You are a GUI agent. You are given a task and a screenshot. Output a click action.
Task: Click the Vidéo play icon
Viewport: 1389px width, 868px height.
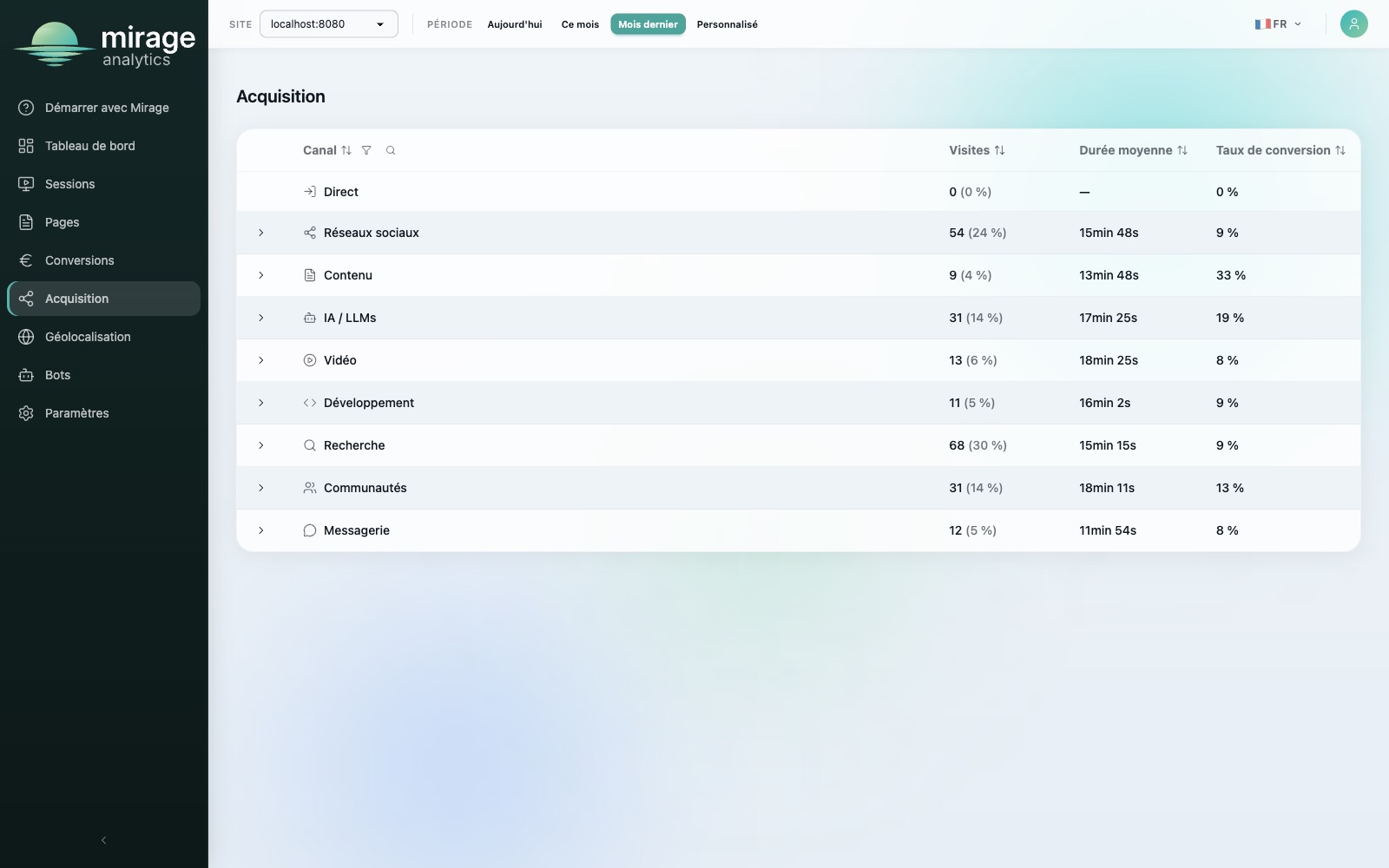coord(310,360)
